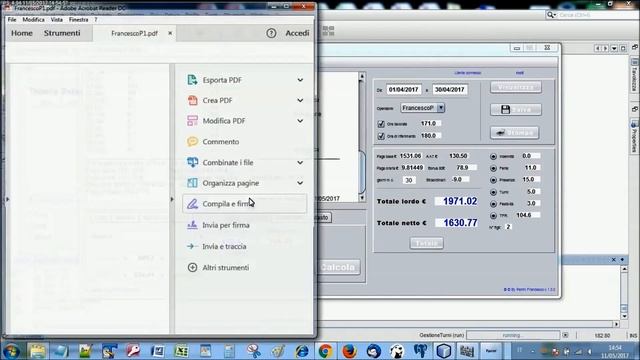
Task: Switch to the Strumenti tab
Action: point(62,33)
